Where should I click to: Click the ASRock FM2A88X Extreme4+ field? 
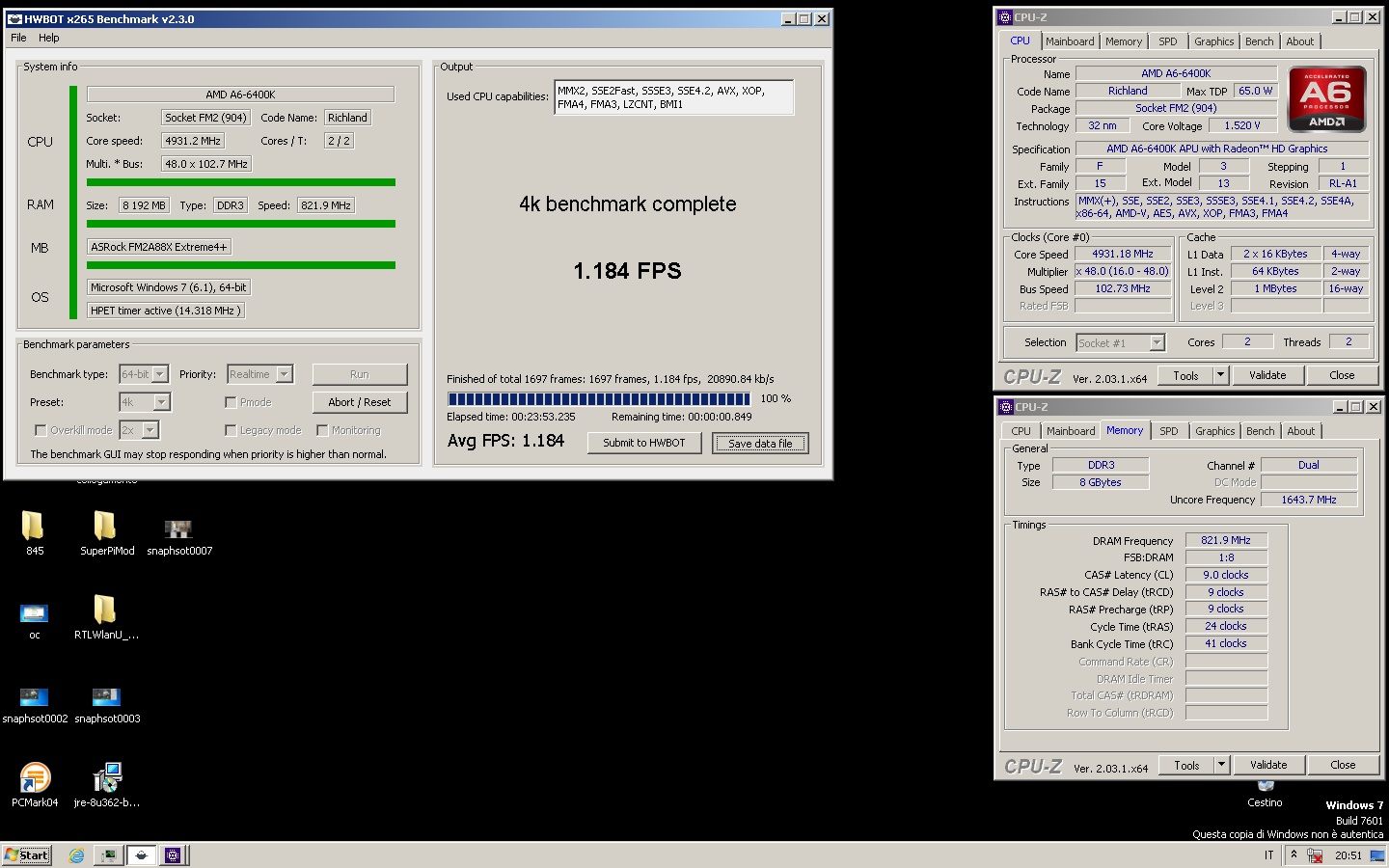tap(159, 247)
